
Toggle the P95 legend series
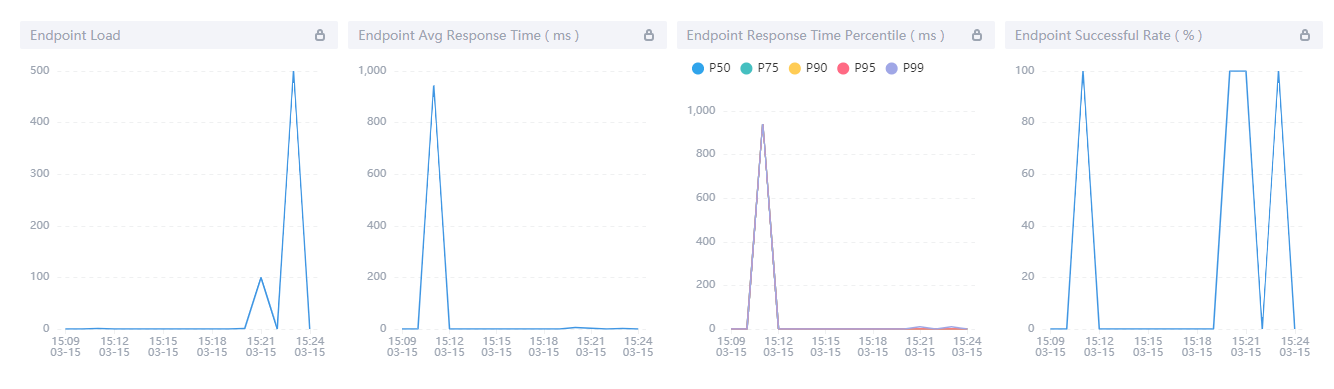click(x=856, y=68)
